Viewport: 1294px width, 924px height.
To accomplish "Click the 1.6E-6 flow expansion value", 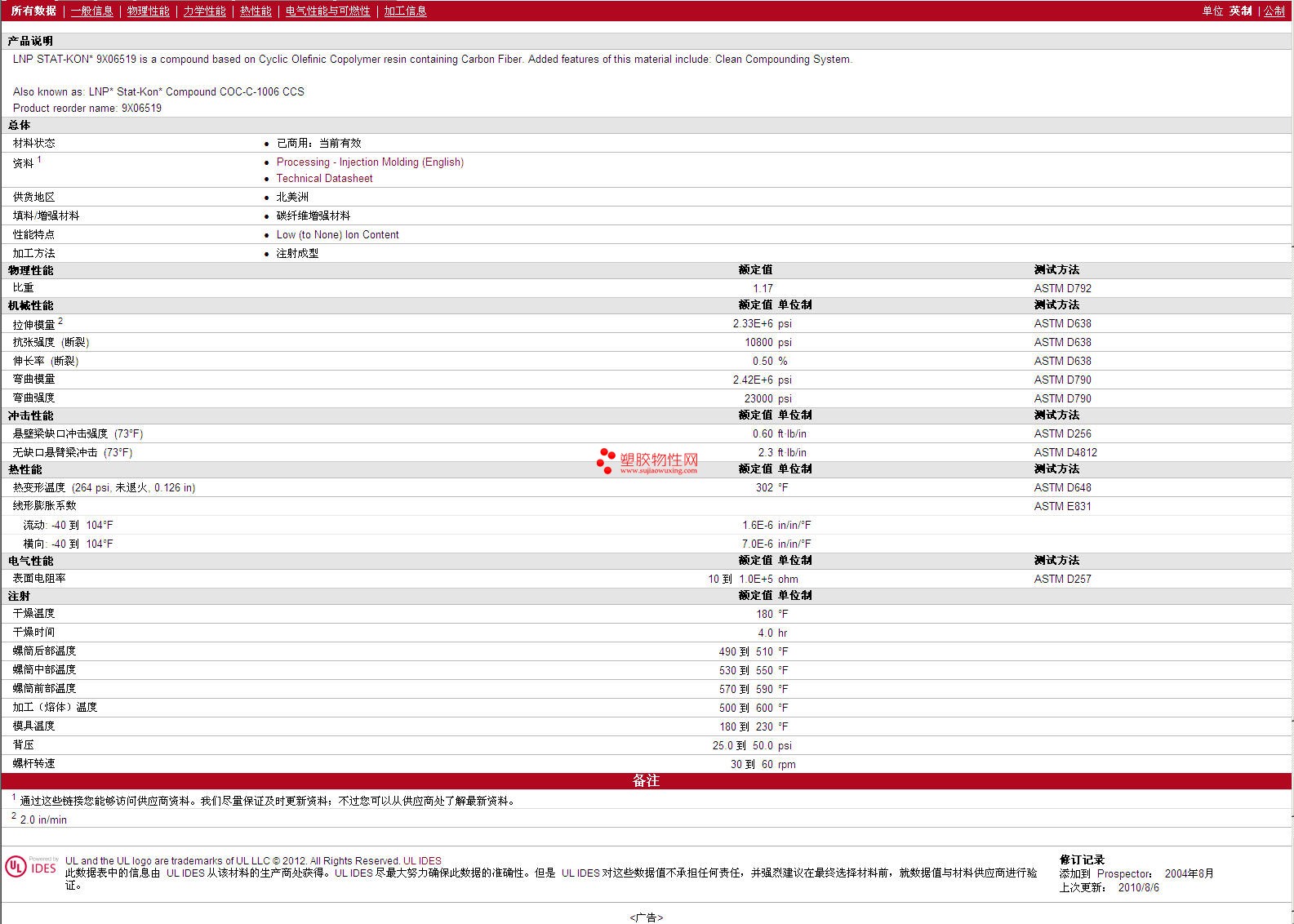I will (x=758, y=525).
